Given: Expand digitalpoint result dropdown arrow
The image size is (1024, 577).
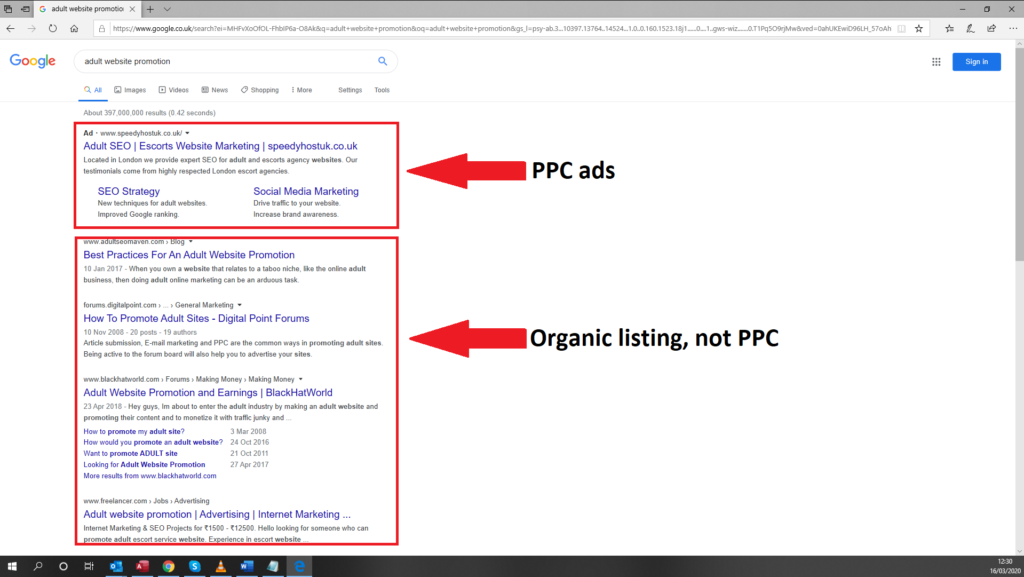Looking at the screenshot, I should (x=240, y=305).
